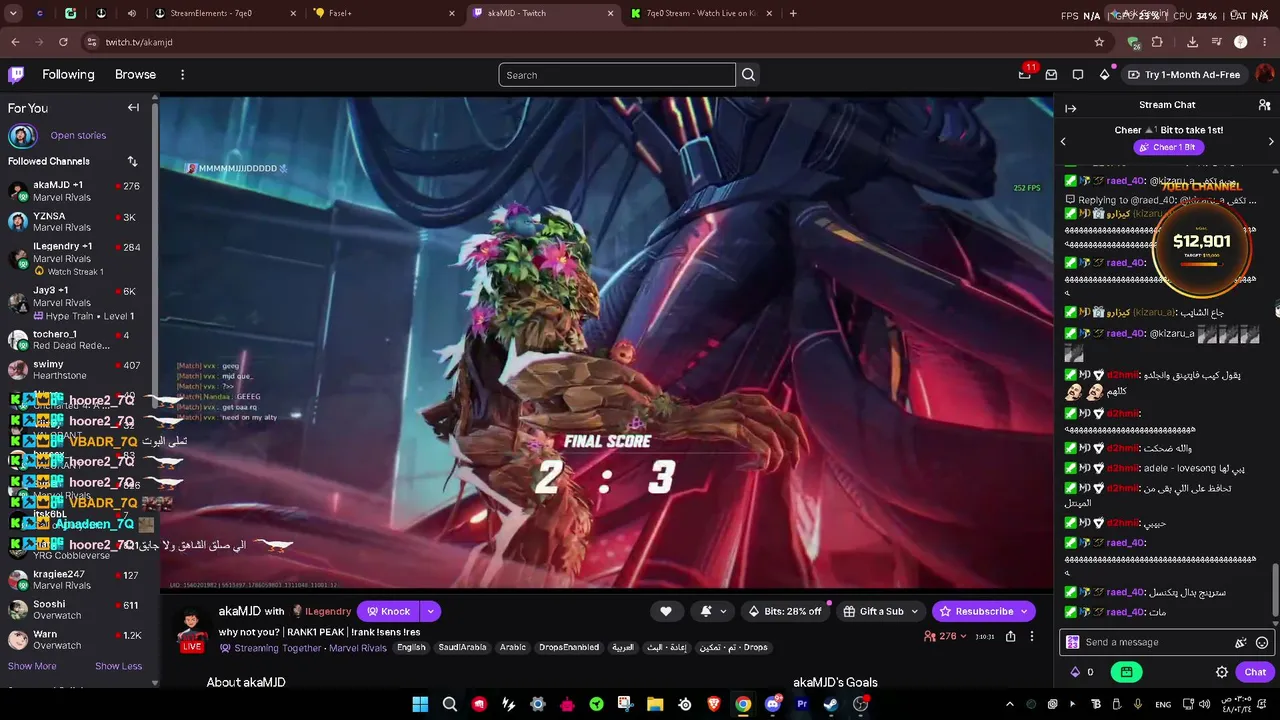Open browser downloads icon

(x=1192, y=42)
